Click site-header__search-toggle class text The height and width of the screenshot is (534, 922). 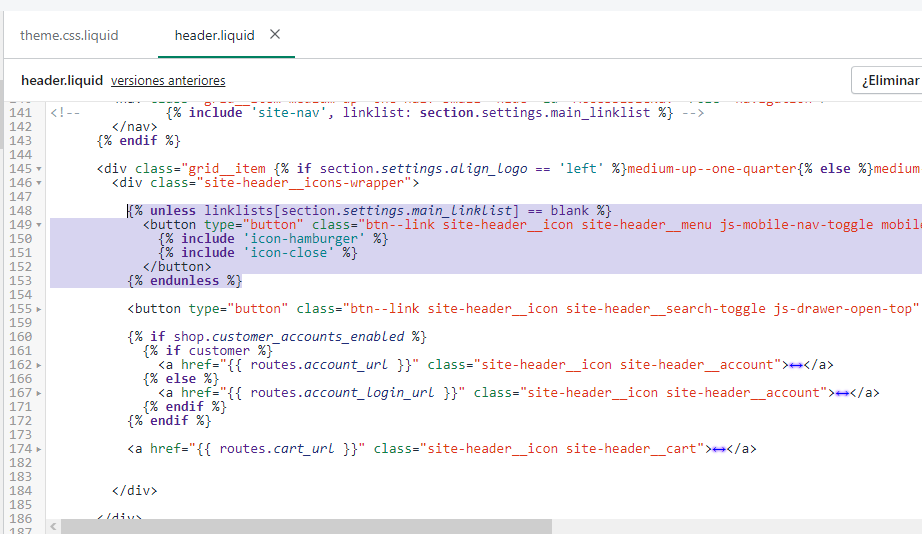(x=666, y=309)
